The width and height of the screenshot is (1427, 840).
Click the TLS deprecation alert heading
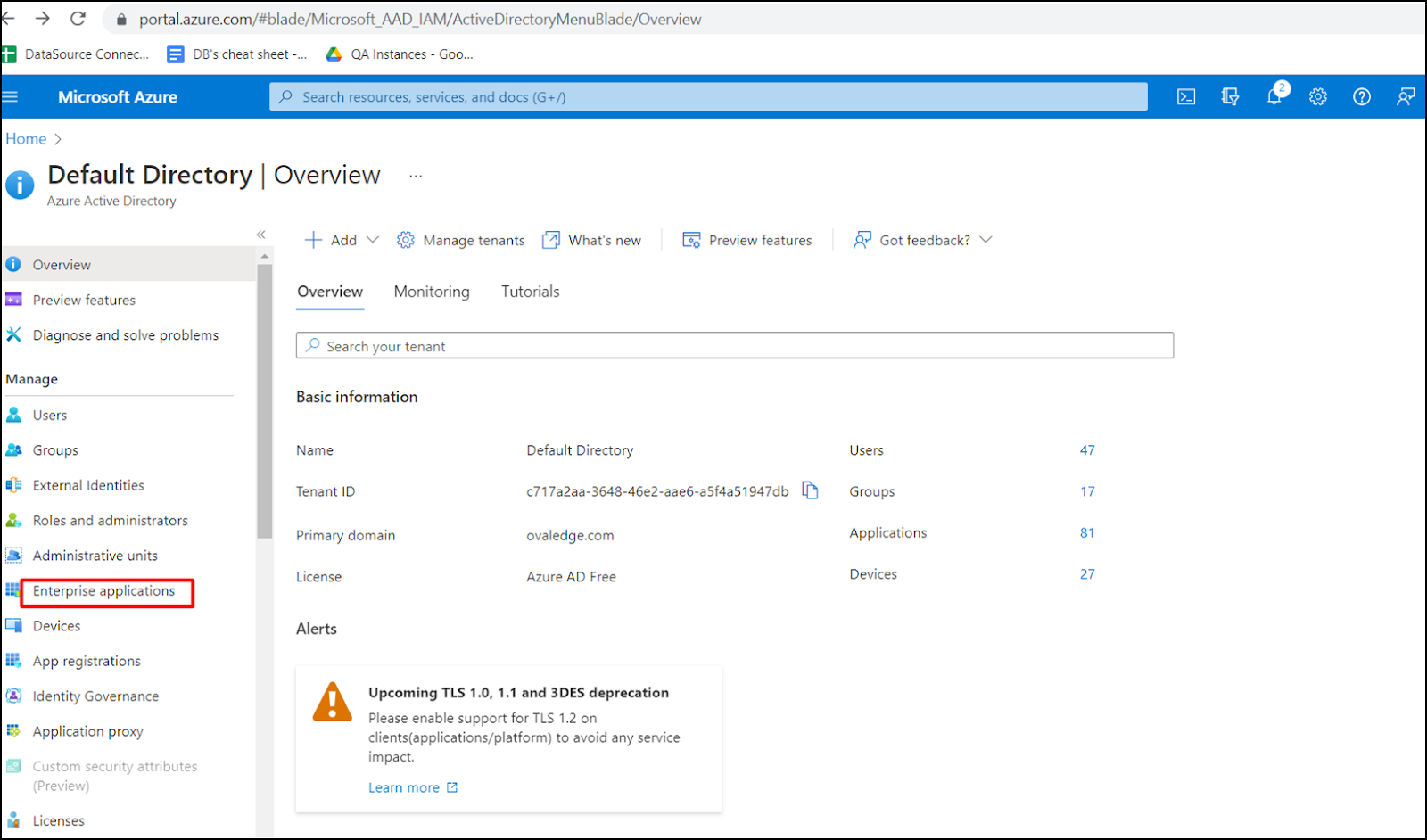pyautogui.click(x=518, y=692)
